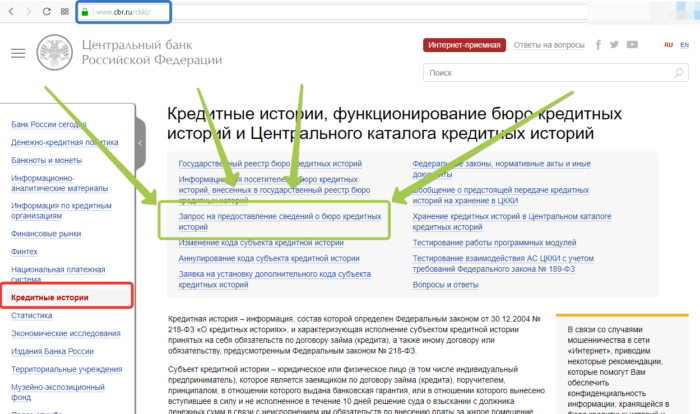Select Кредитные истории in sidebar
This screenshot has height=414, width=700.
pos(50,297)
